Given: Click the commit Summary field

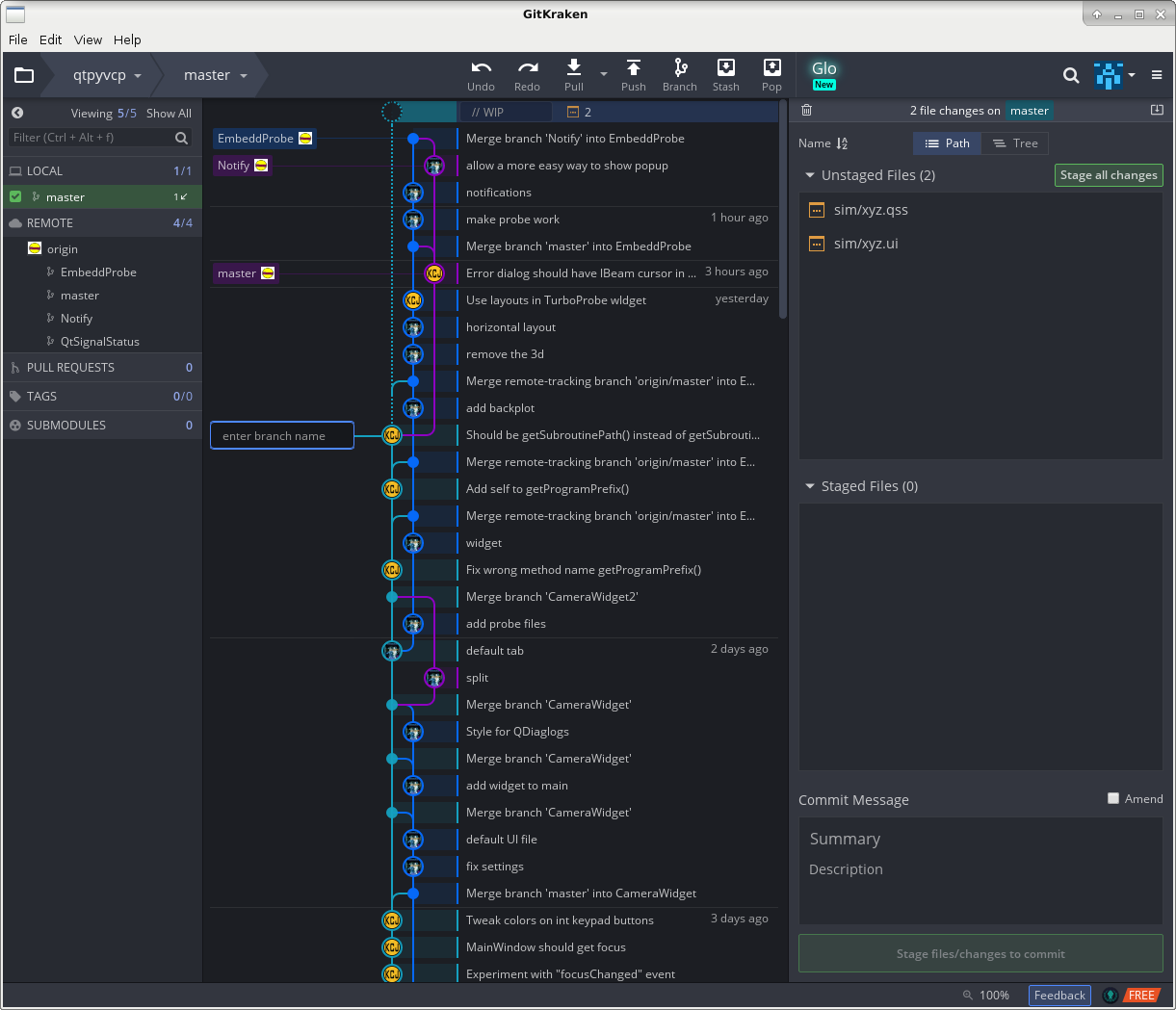Looking at the screenshot, I should 980,839.
